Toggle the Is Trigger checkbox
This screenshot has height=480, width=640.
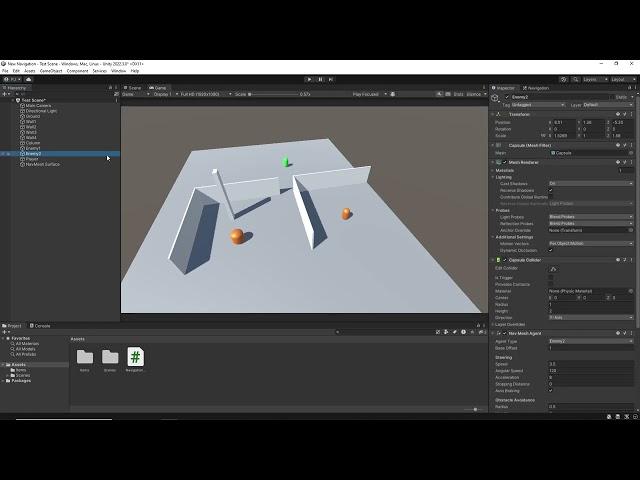tap(551, 279)
